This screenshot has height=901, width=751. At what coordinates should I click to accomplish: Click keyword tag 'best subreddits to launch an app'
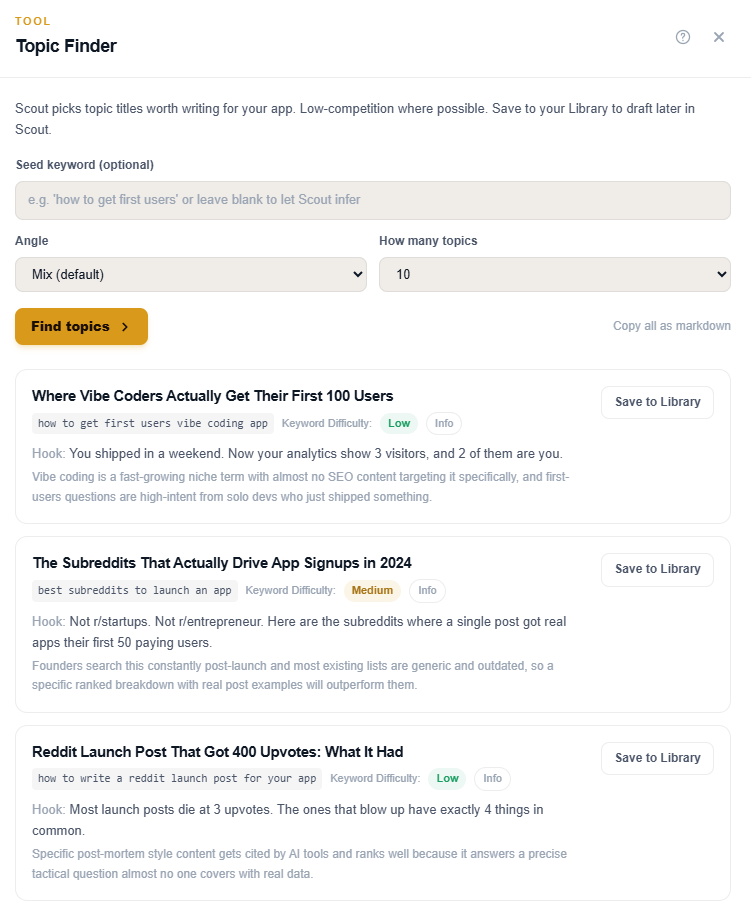point(135,590)
